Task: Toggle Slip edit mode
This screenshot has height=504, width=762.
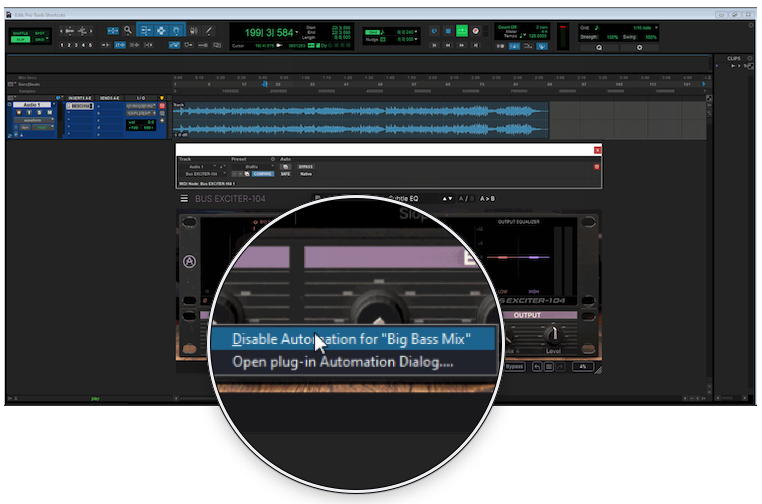Action: point(20,39)
